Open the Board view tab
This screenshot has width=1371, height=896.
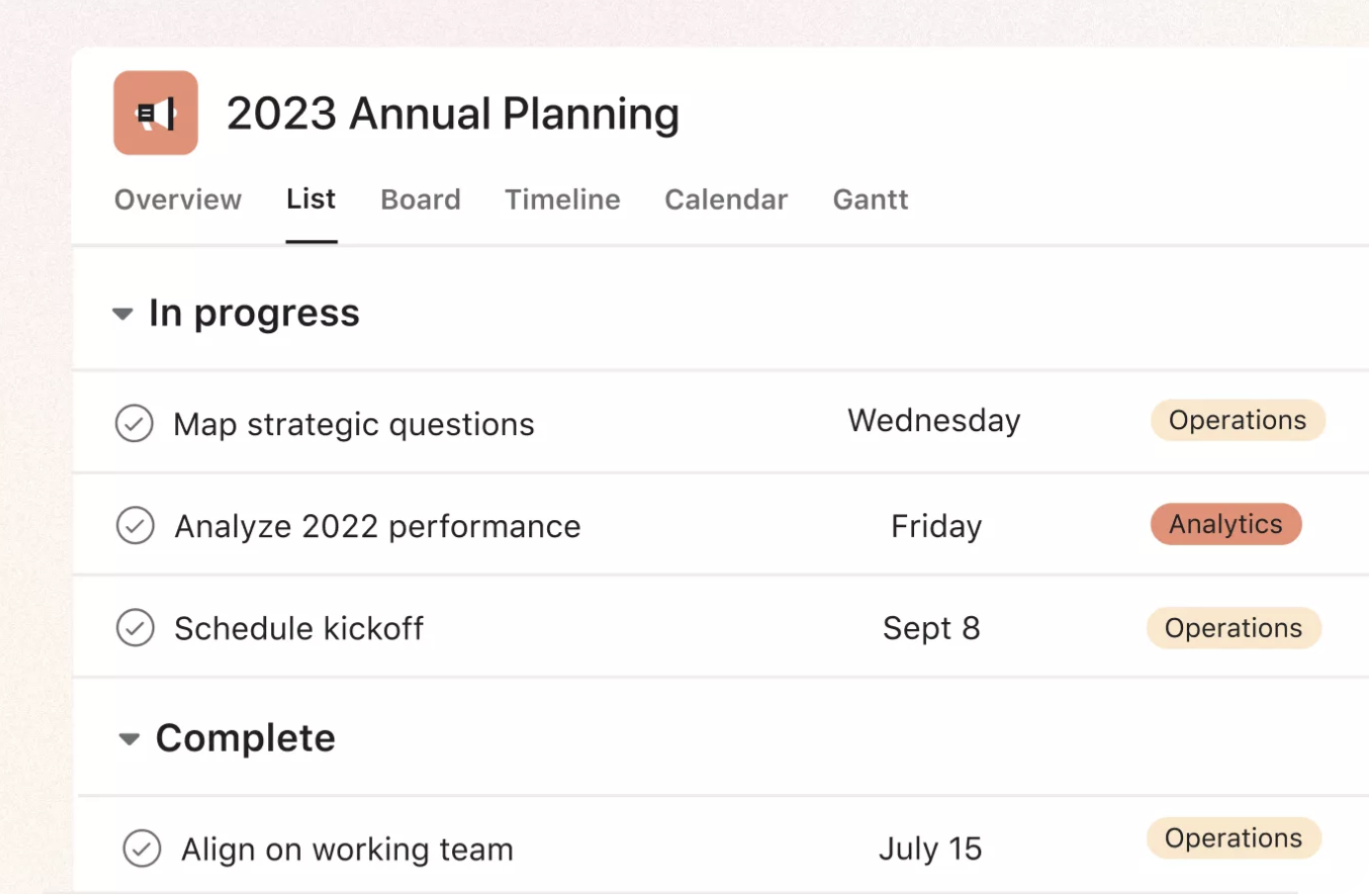click(420, 200)
